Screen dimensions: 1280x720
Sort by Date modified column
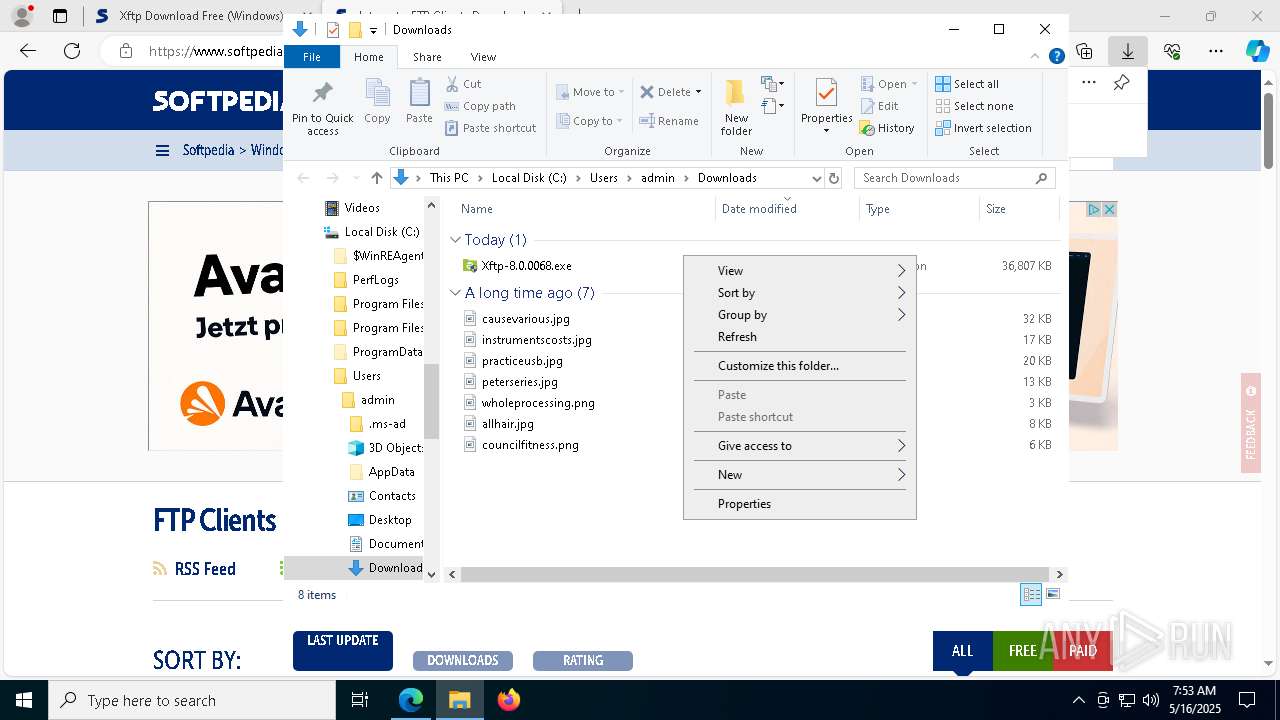pos(759,209)
